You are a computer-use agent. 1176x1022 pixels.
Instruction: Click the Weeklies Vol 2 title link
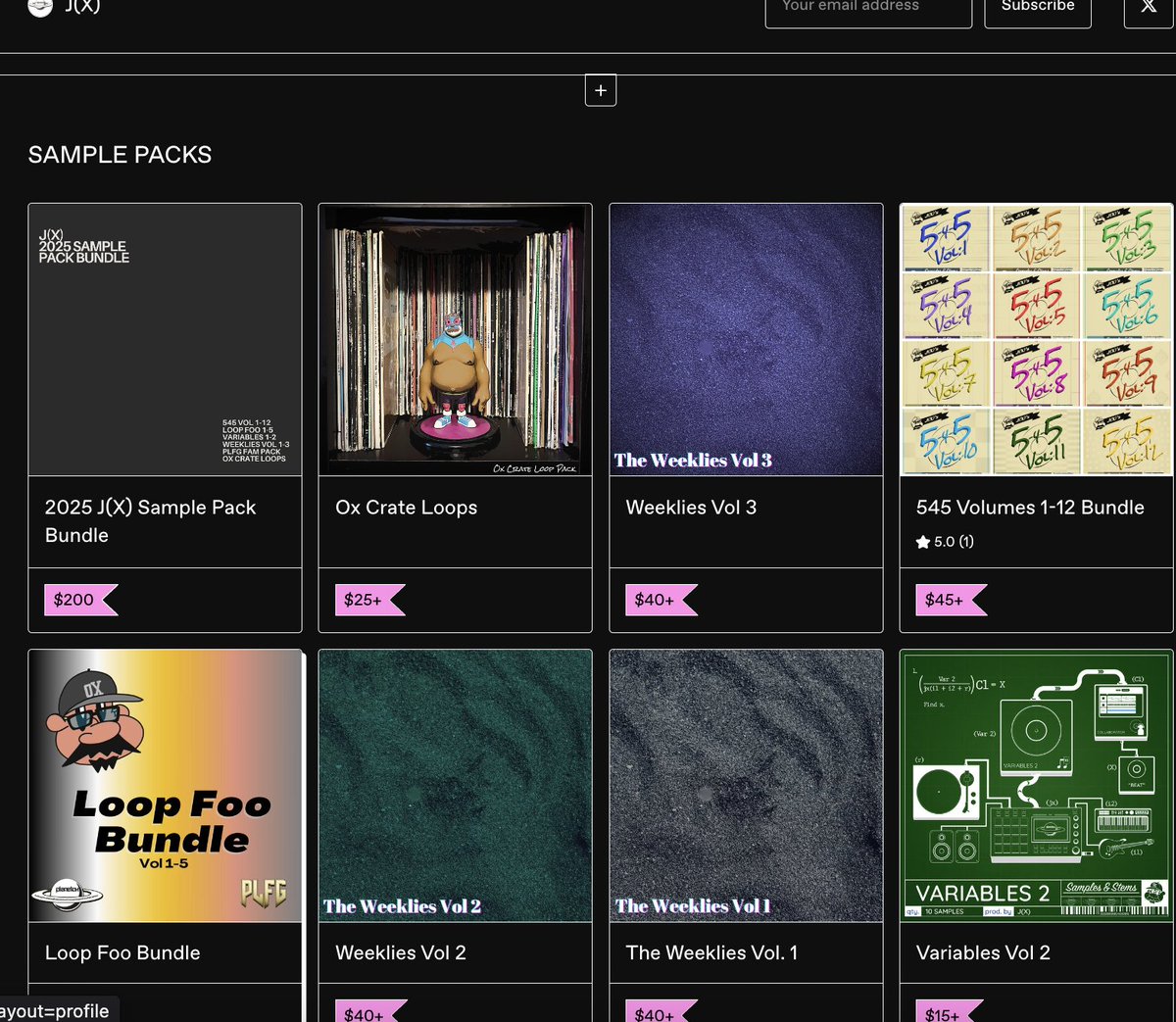pyautogui.click(x=401, y=952)
